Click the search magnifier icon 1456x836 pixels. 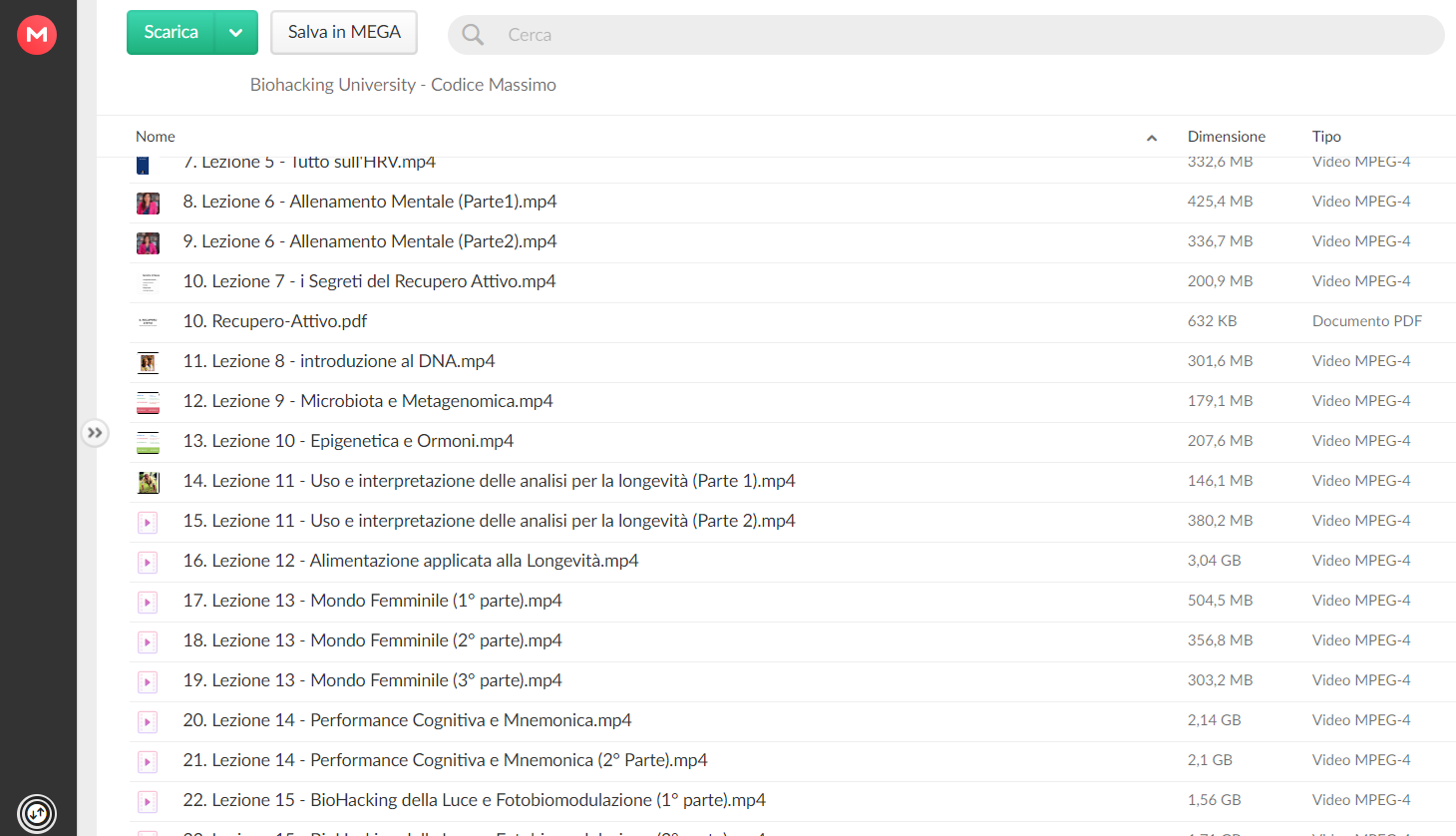click(473, 35)
